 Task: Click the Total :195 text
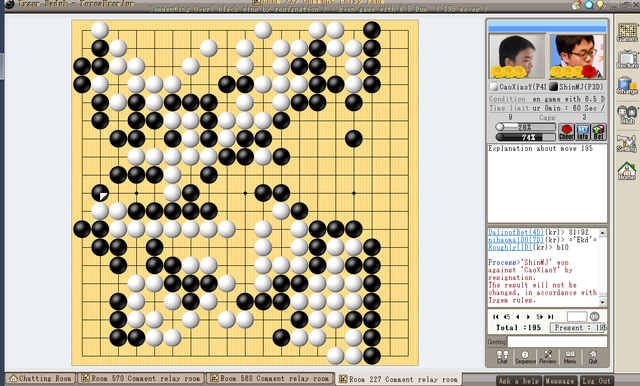[518, 328]
